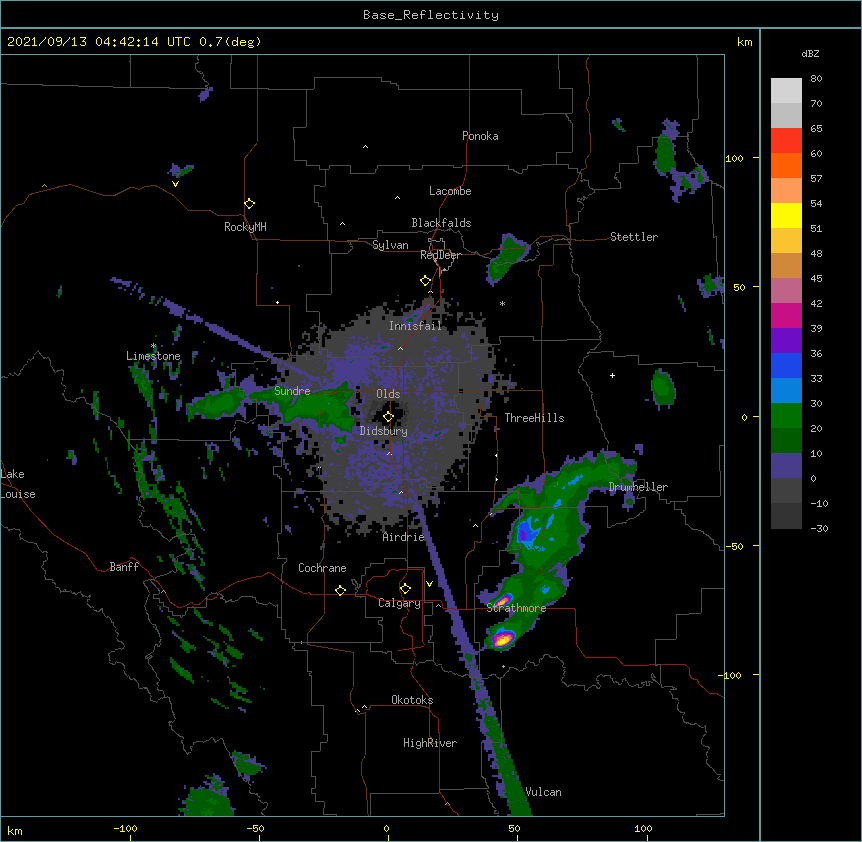
Task: Click the Base_Reflectivity title text
Action: coord(430,15)
